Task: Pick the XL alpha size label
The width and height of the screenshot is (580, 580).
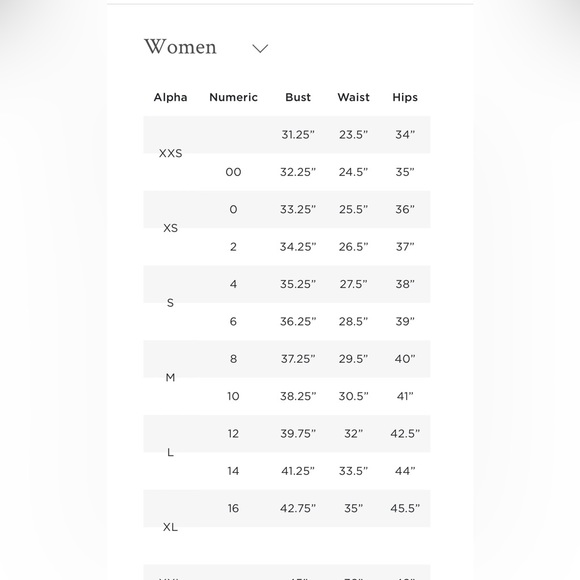Action: coord(171,527)
